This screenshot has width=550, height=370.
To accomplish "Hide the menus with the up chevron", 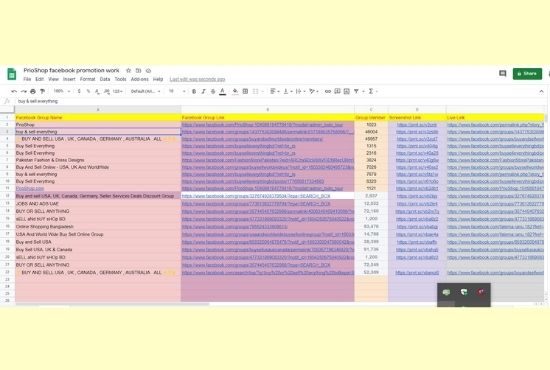I will [541, 91].
